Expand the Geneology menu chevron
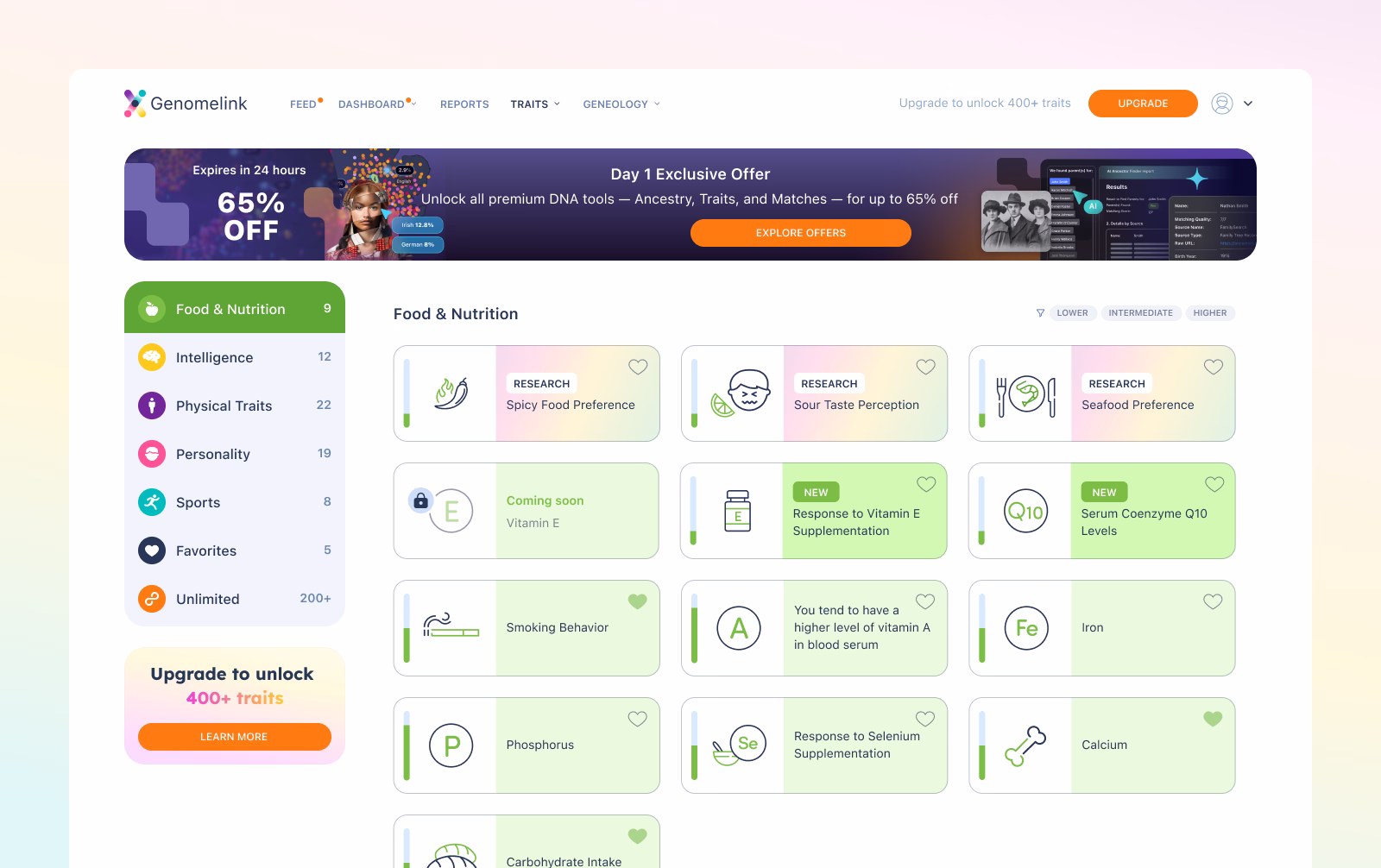 pos(657,104)
